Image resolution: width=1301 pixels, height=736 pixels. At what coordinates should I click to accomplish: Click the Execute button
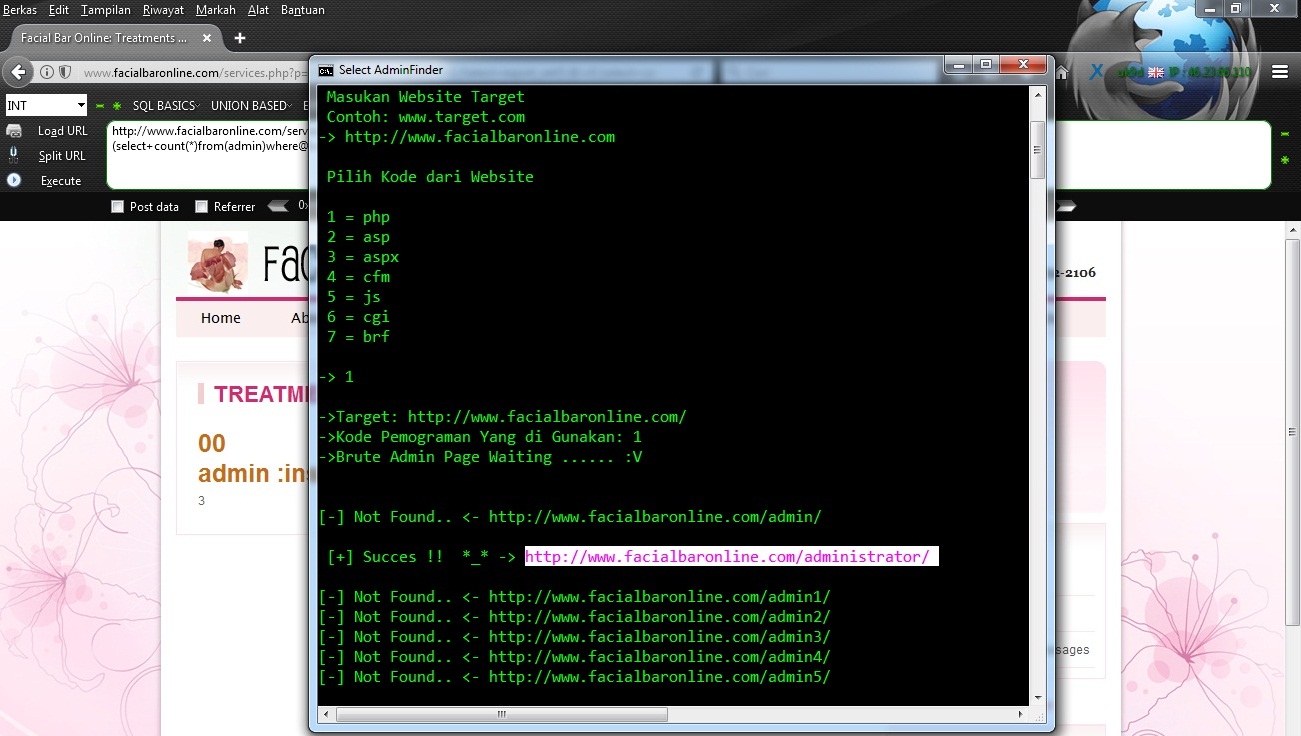[x=61, y=181]
